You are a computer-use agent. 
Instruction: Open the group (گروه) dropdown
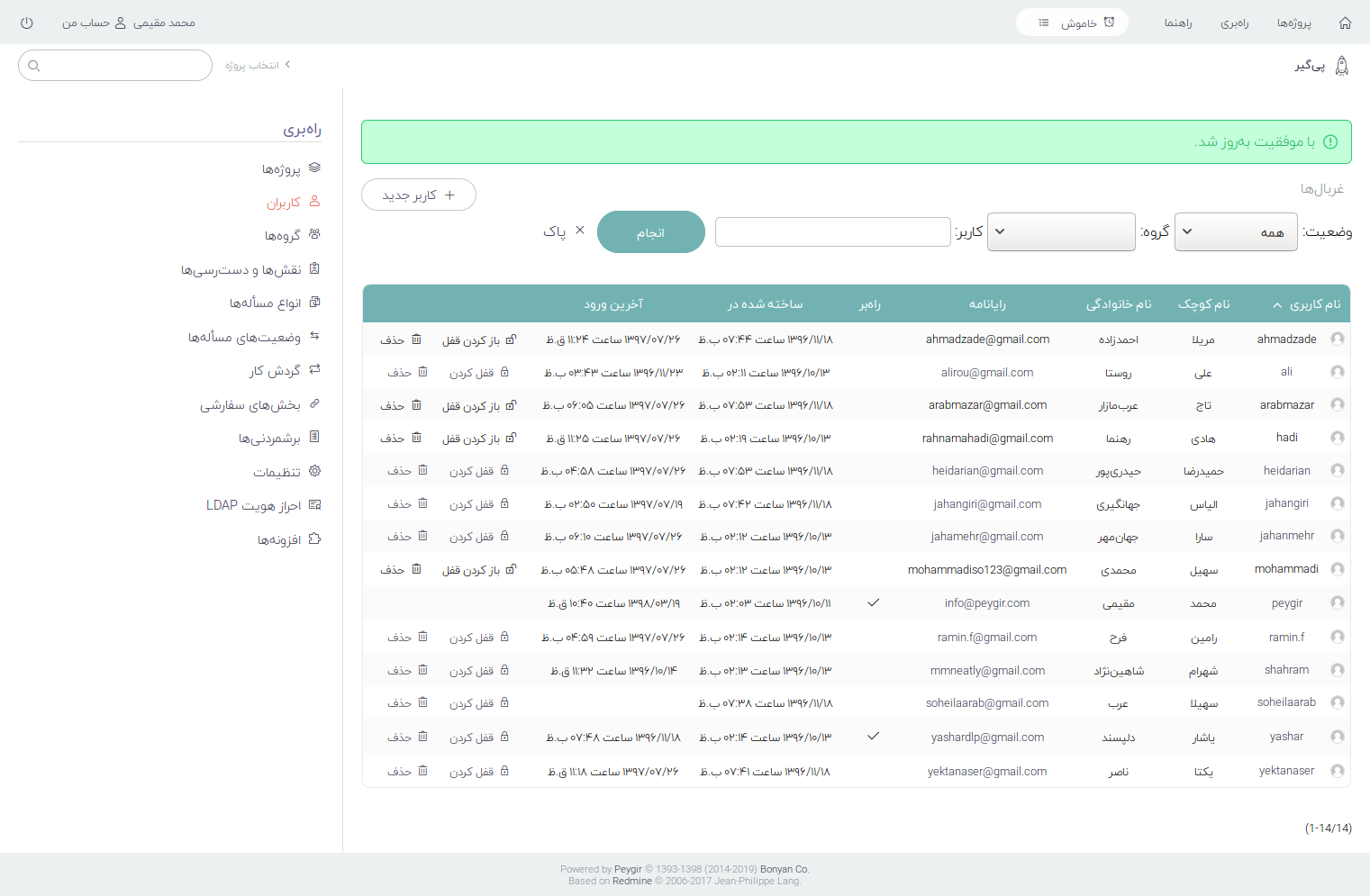pos(1061,231)
